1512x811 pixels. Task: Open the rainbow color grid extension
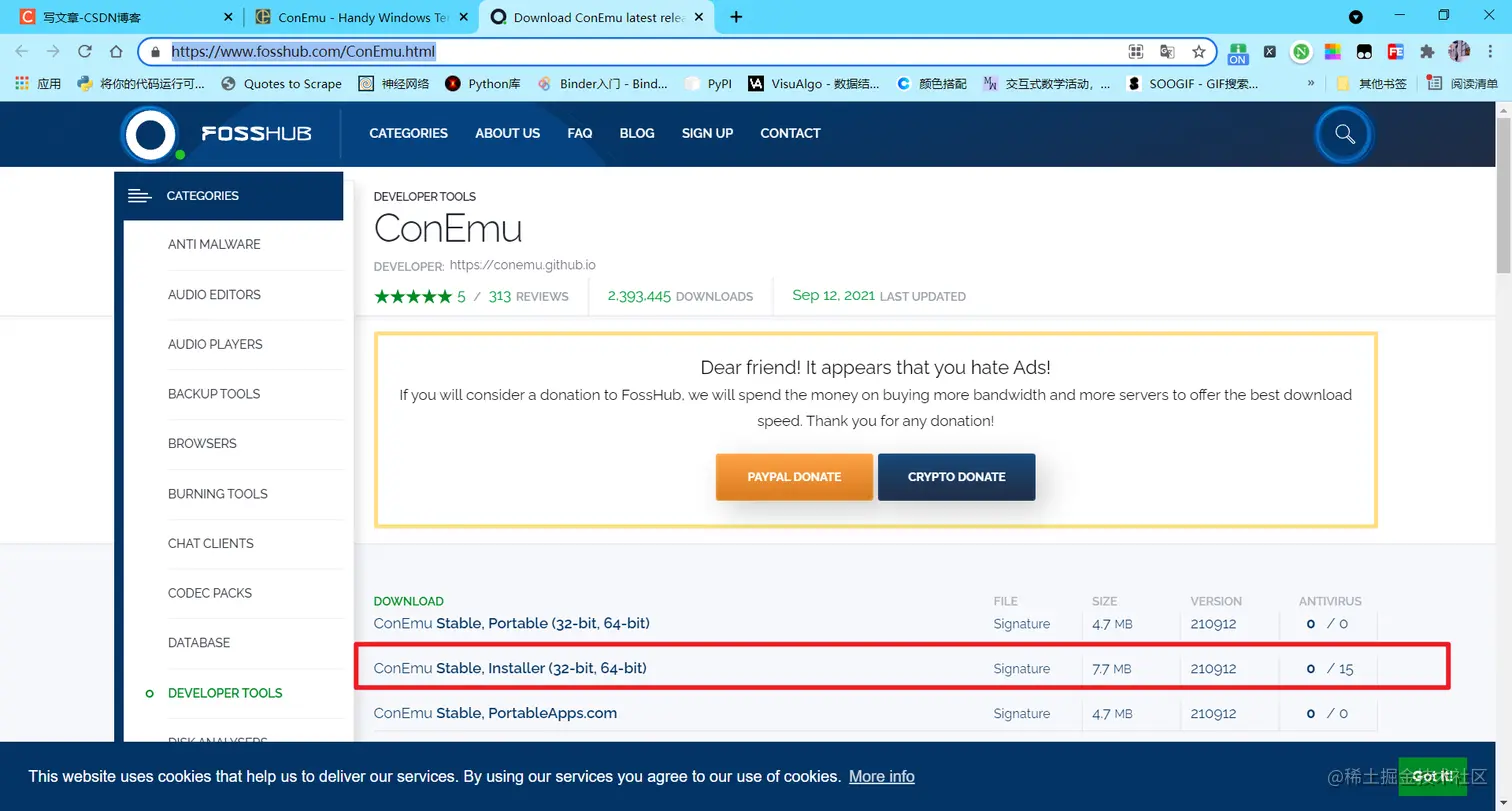(1333, 52)
